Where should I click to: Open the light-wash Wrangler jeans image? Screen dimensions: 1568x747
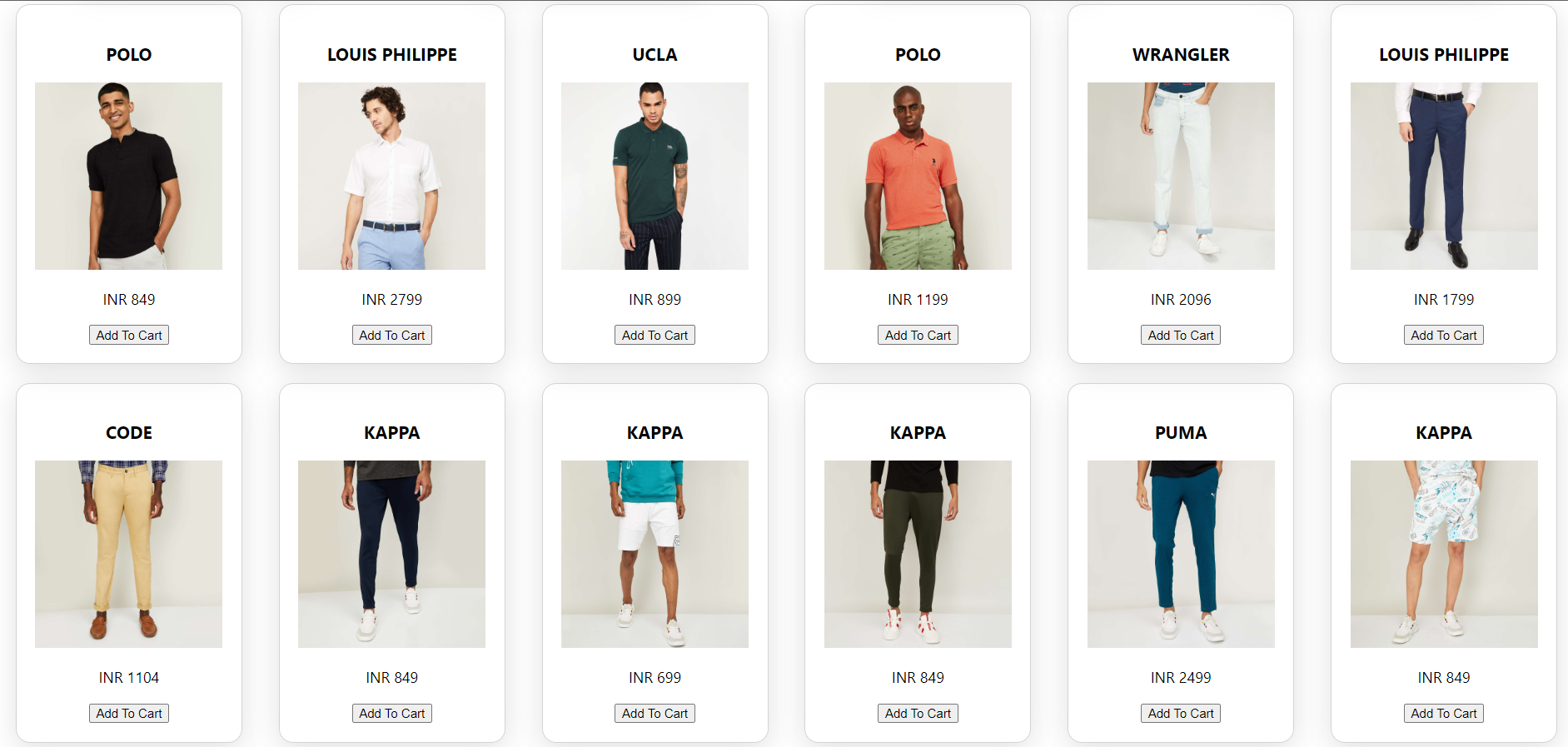point(1181,176)
